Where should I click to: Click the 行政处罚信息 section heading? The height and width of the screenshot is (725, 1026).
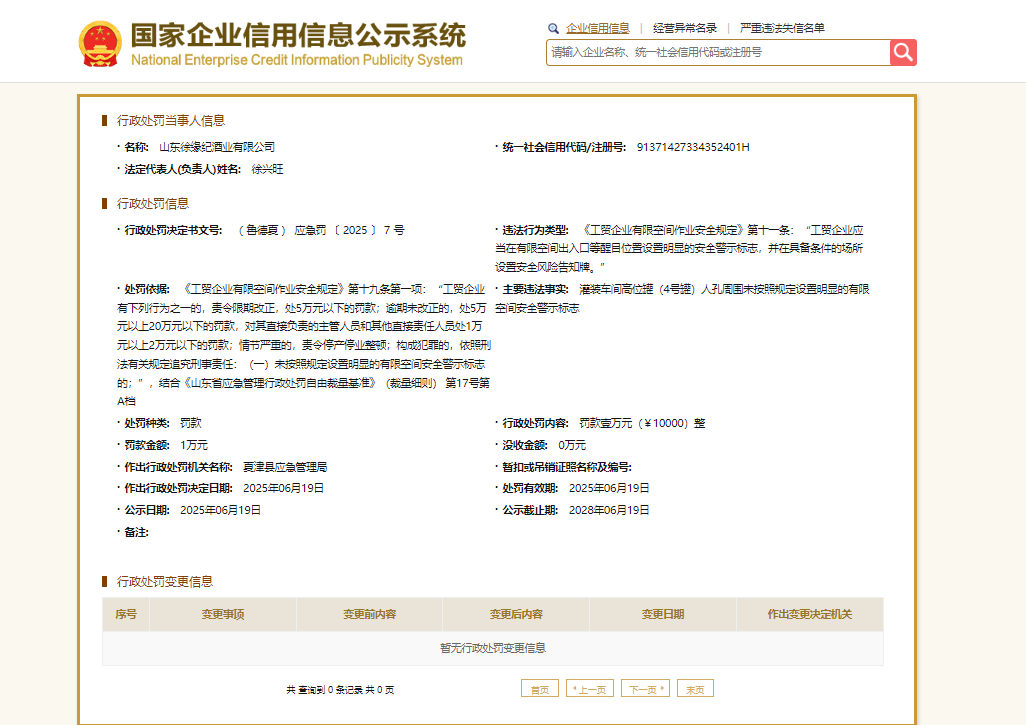[152, 203]
